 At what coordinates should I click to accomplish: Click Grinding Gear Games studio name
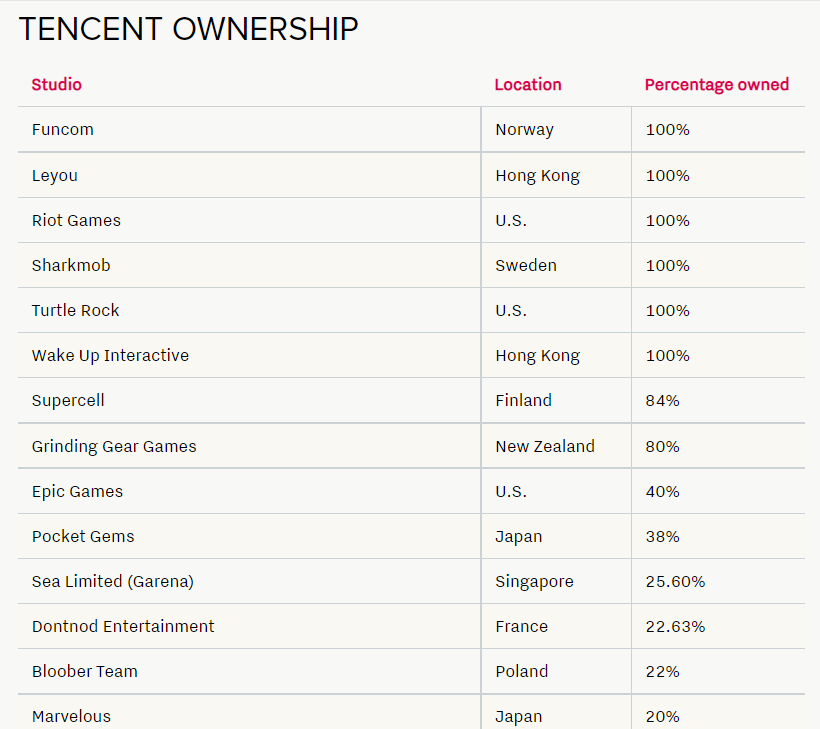coord(114,447)
